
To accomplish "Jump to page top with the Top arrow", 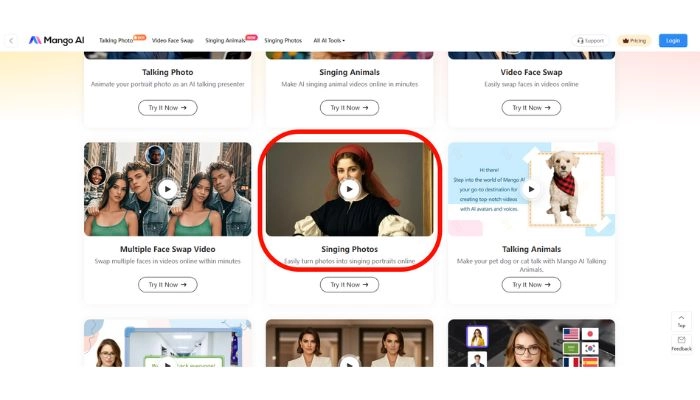I will click(x=681, y=321).
